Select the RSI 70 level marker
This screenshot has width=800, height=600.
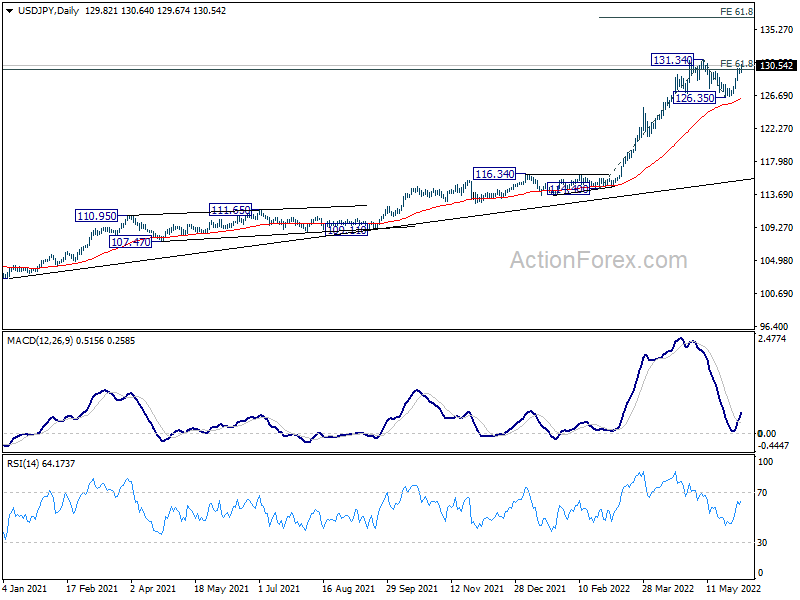click(x=768, y=493)
